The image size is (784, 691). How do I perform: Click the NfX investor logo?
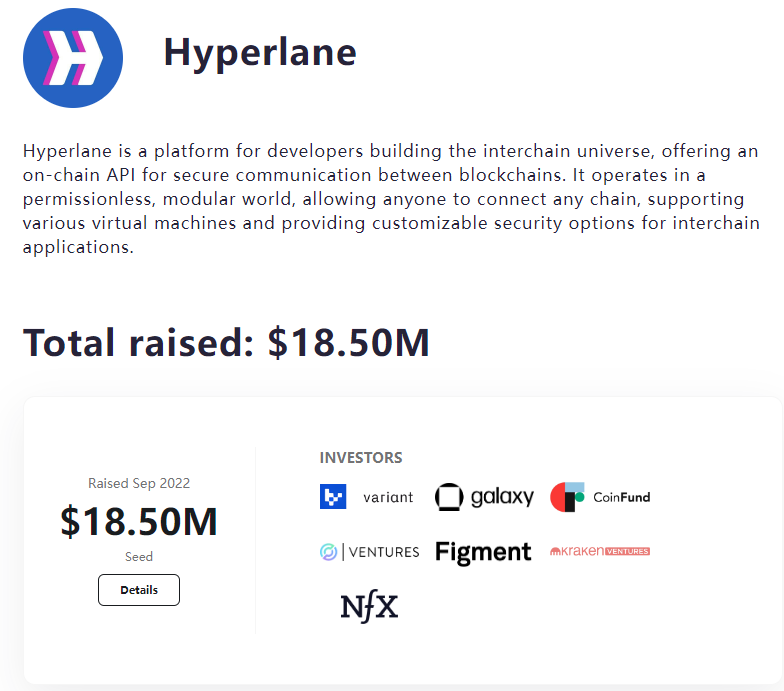(370, 606)
